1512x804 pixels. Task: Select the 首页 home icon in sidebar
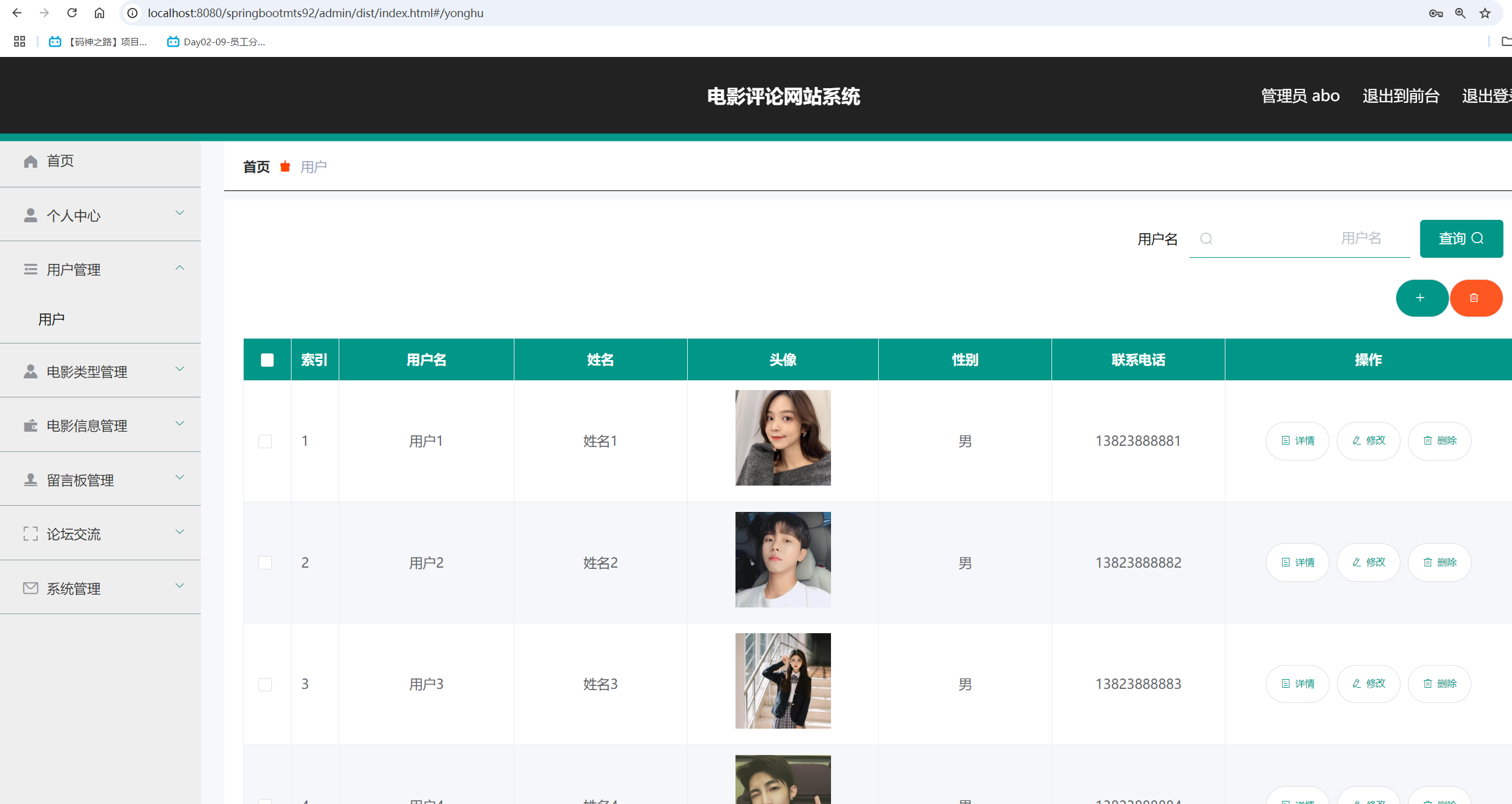pos(31,160)
